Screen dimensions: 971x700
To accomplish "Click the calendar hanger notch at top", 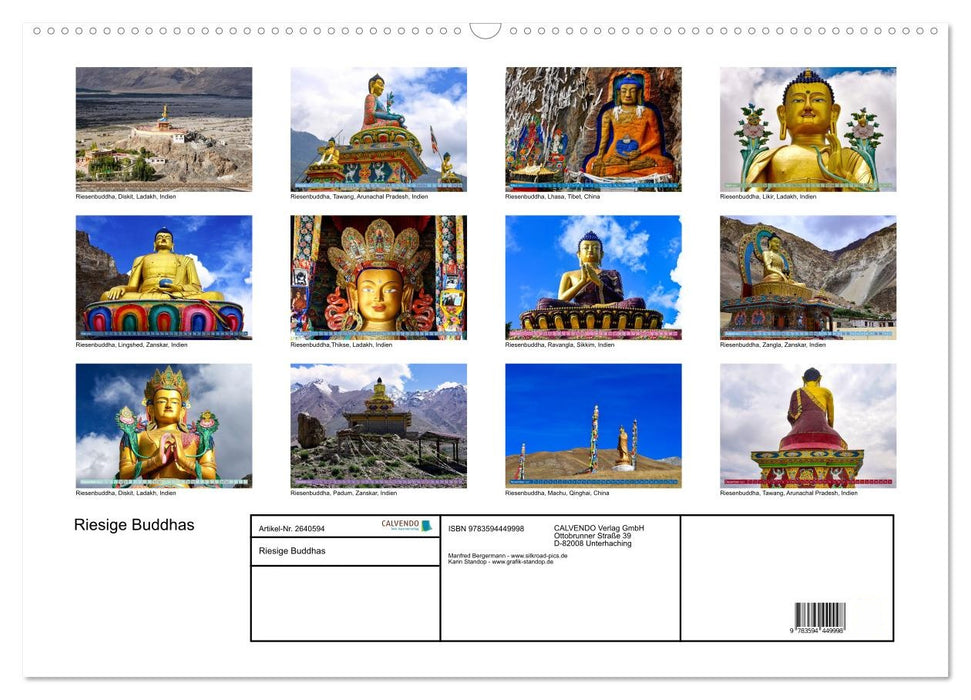I will click(485, 31).
